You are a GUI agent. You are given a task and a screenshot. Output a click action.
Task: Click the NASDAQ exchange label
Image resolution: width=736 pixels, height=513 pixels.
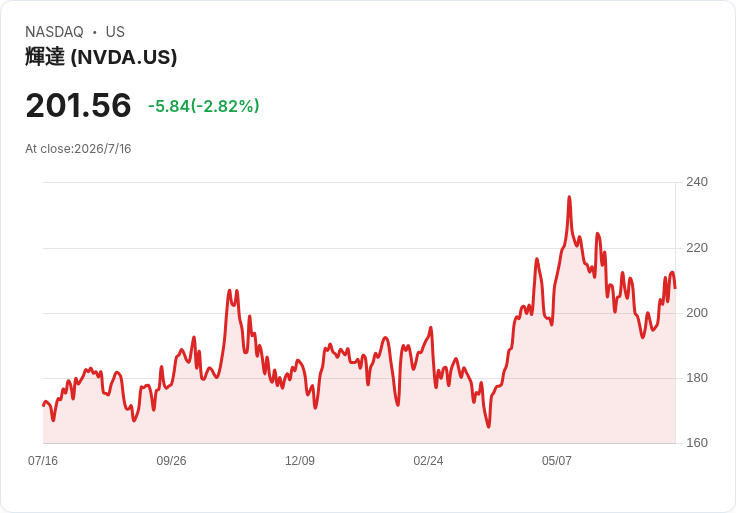tap(54, 32)
